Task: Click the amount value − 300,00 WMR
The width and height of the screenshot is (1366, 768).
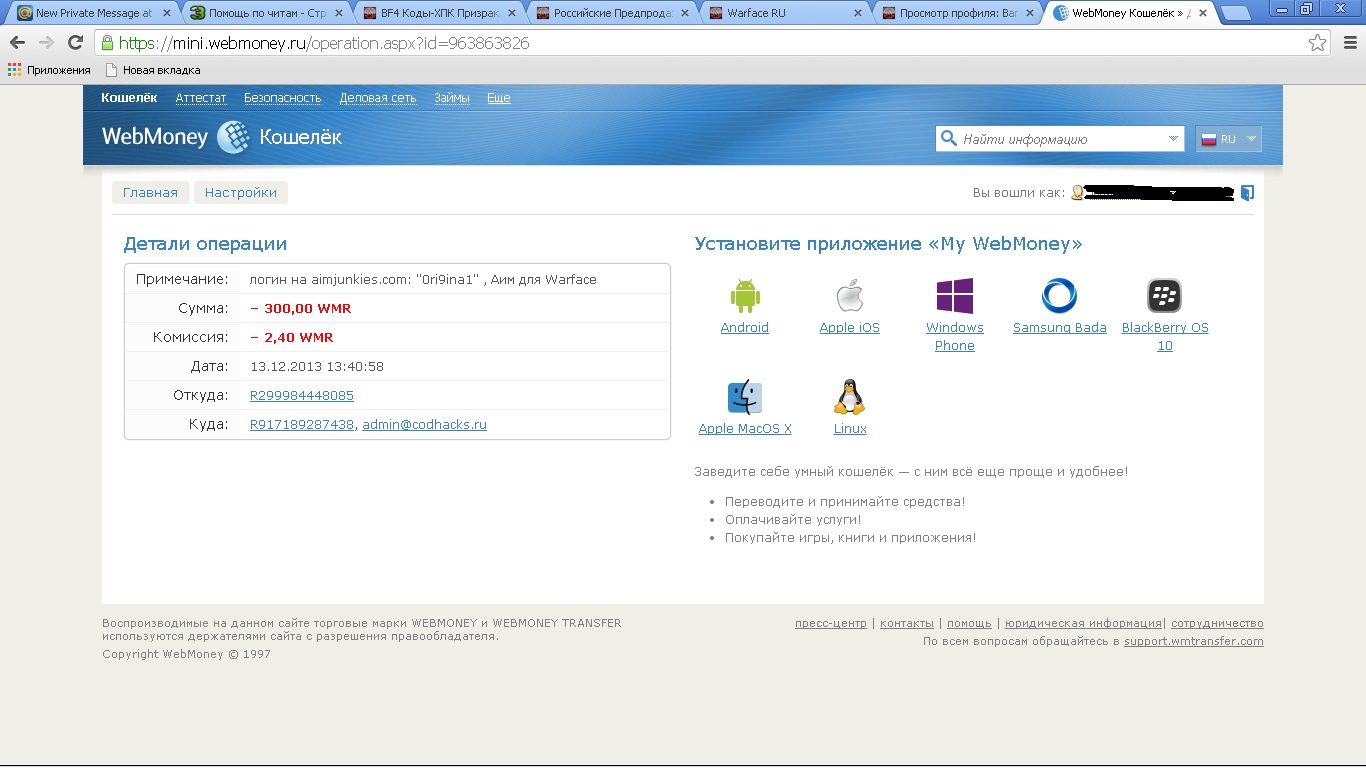Action: point(300,308)
